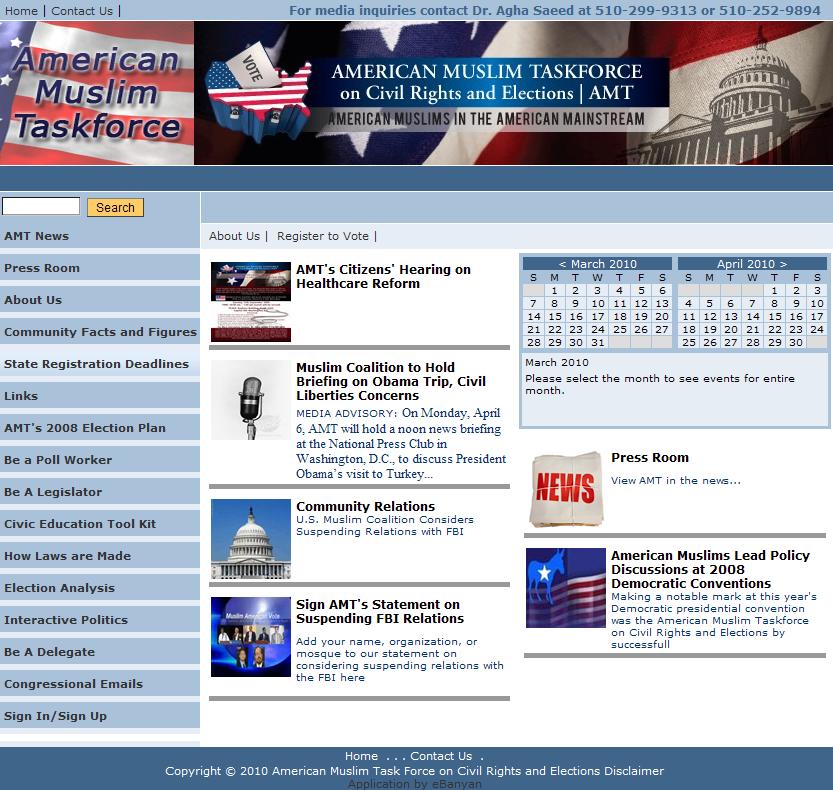Click the NEWS newspaper stack image
The height and width of the screenshot is (790, 833).
pyautogui.click(x=566, y=489)
